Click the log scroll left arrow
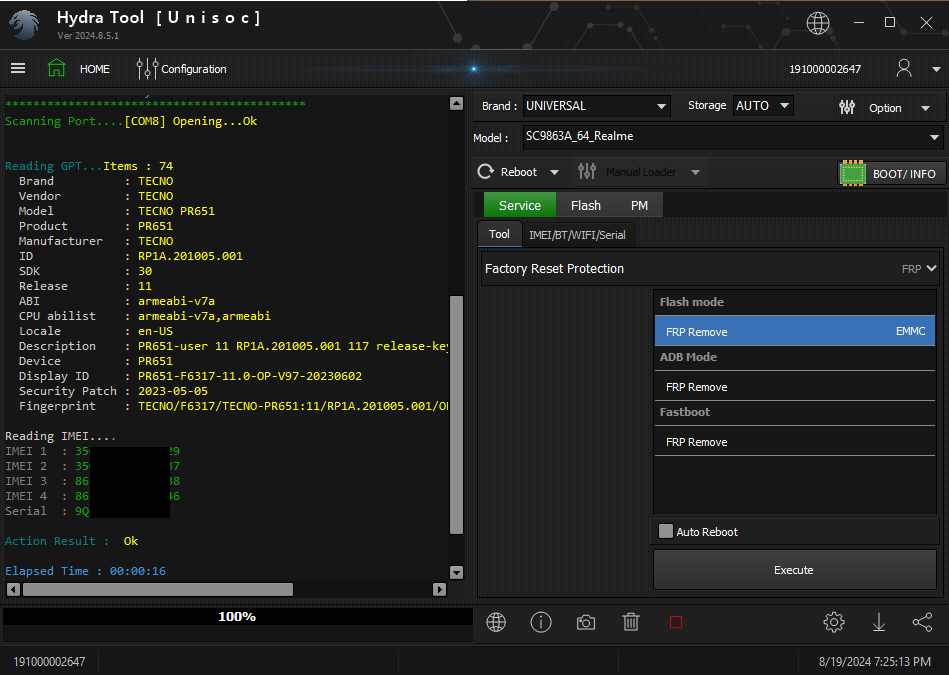Screen dimensions: 949x675 [x=13, y=589]
